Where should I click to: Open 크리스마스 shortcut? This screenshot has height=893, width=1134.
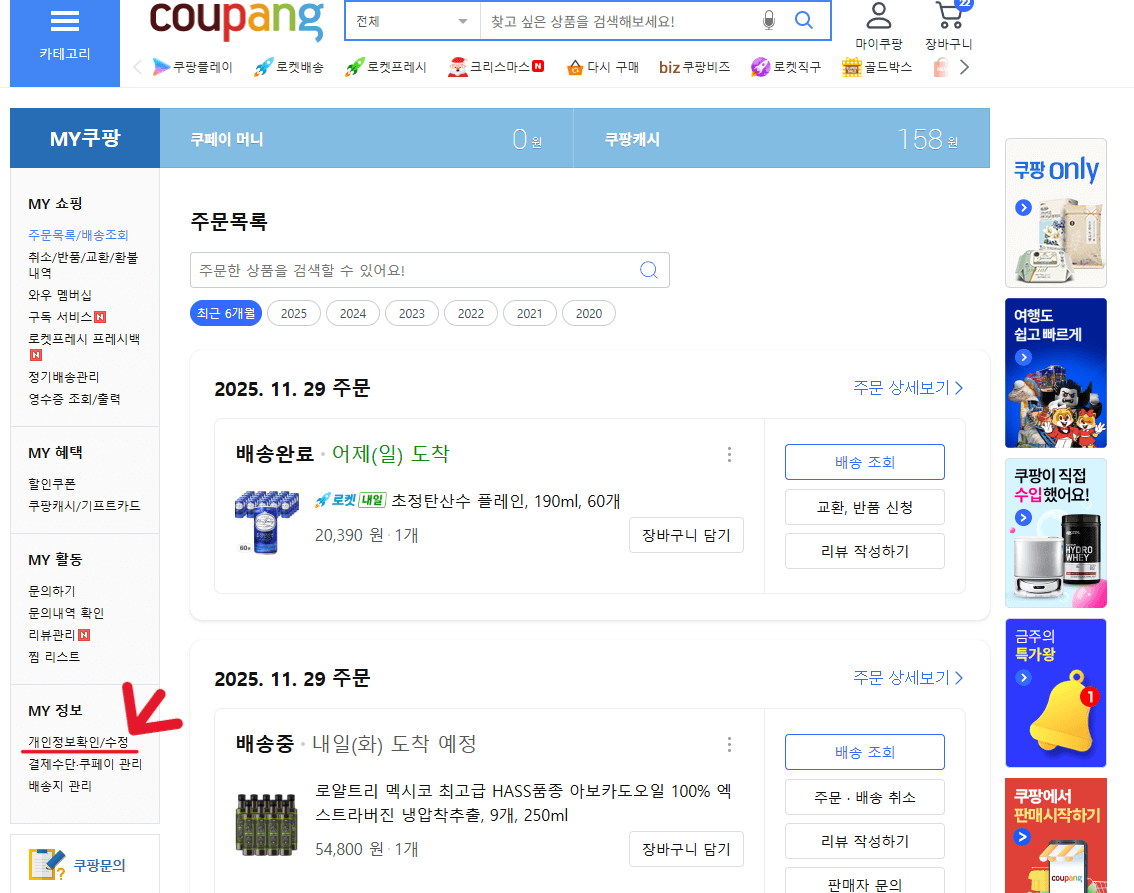pyautogui.click(x=495, y=67)
